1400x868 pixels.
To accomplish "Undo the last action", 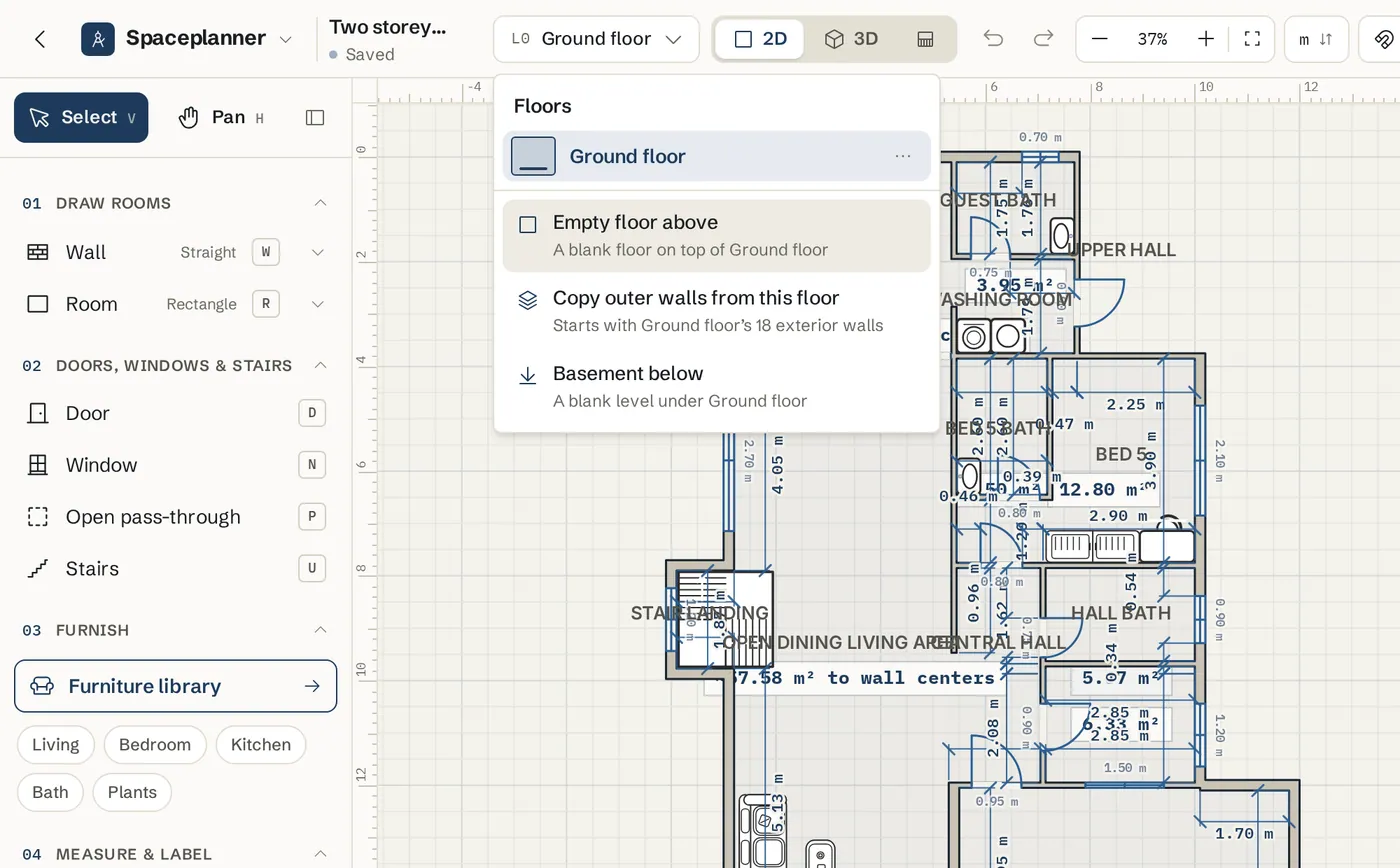I will (993, 39).
